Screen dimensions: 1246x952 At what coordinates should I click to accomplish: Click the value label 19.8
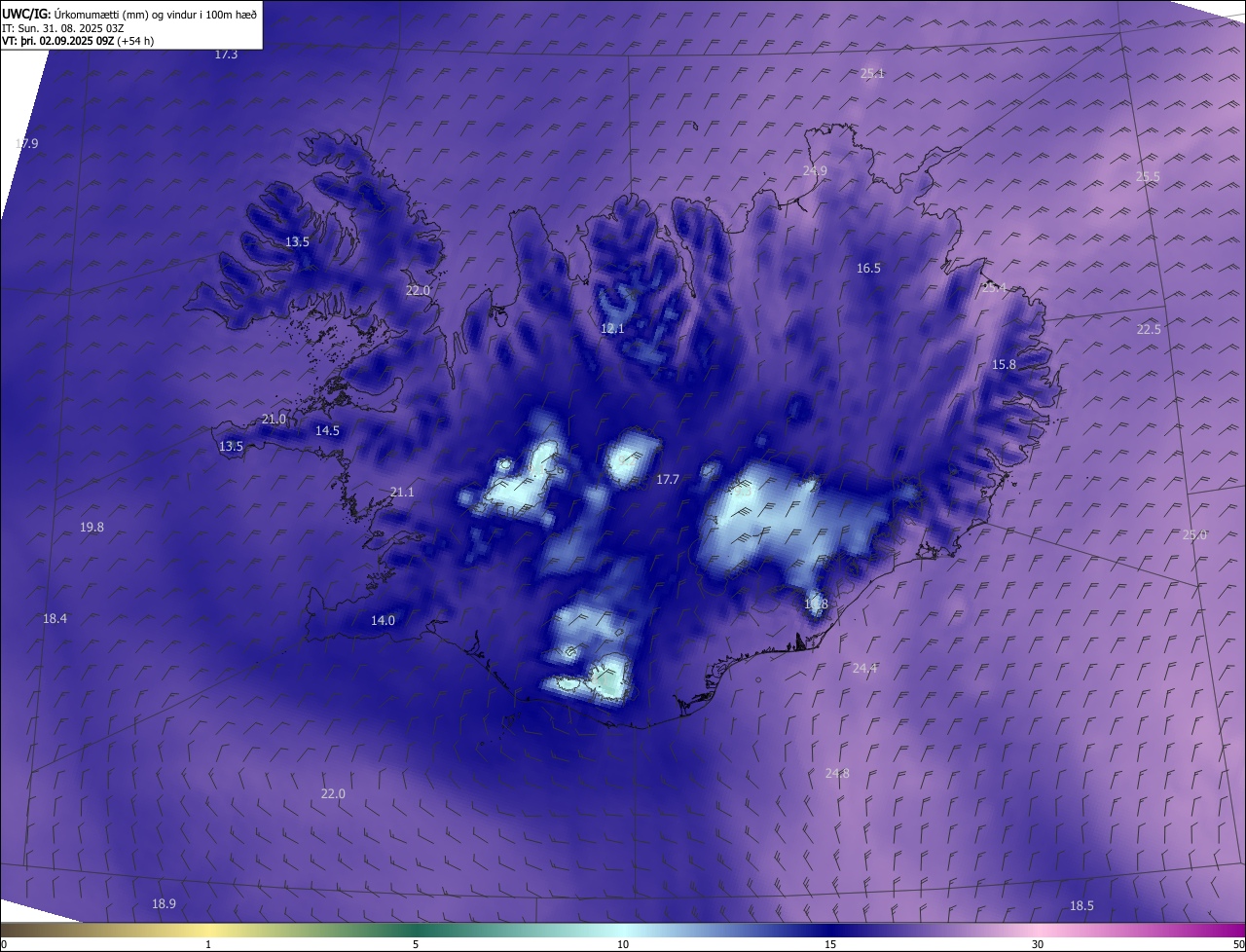pos(92,527)
